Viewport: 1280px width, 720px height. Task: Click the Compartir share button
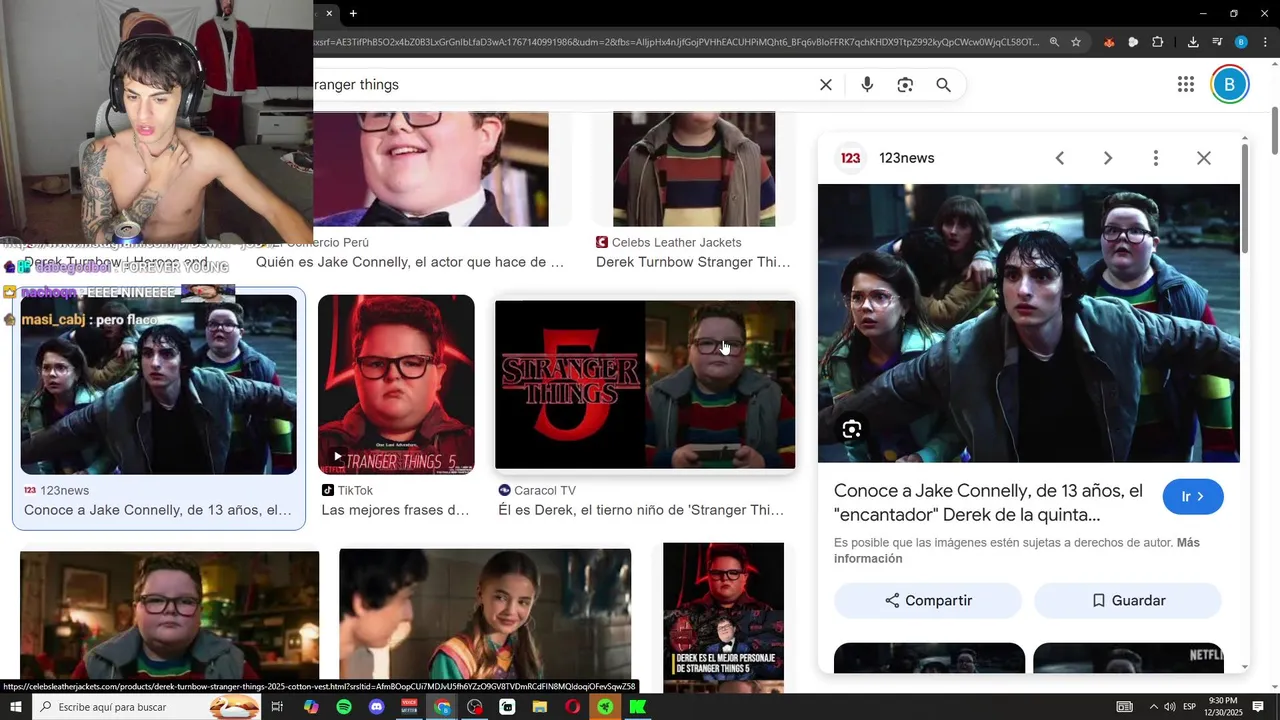click(x=928, y=601)
